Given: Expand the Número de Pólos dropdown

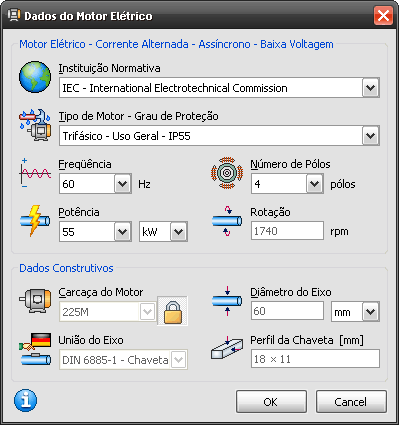Looking at the screenshot, I should pos(314,184).
